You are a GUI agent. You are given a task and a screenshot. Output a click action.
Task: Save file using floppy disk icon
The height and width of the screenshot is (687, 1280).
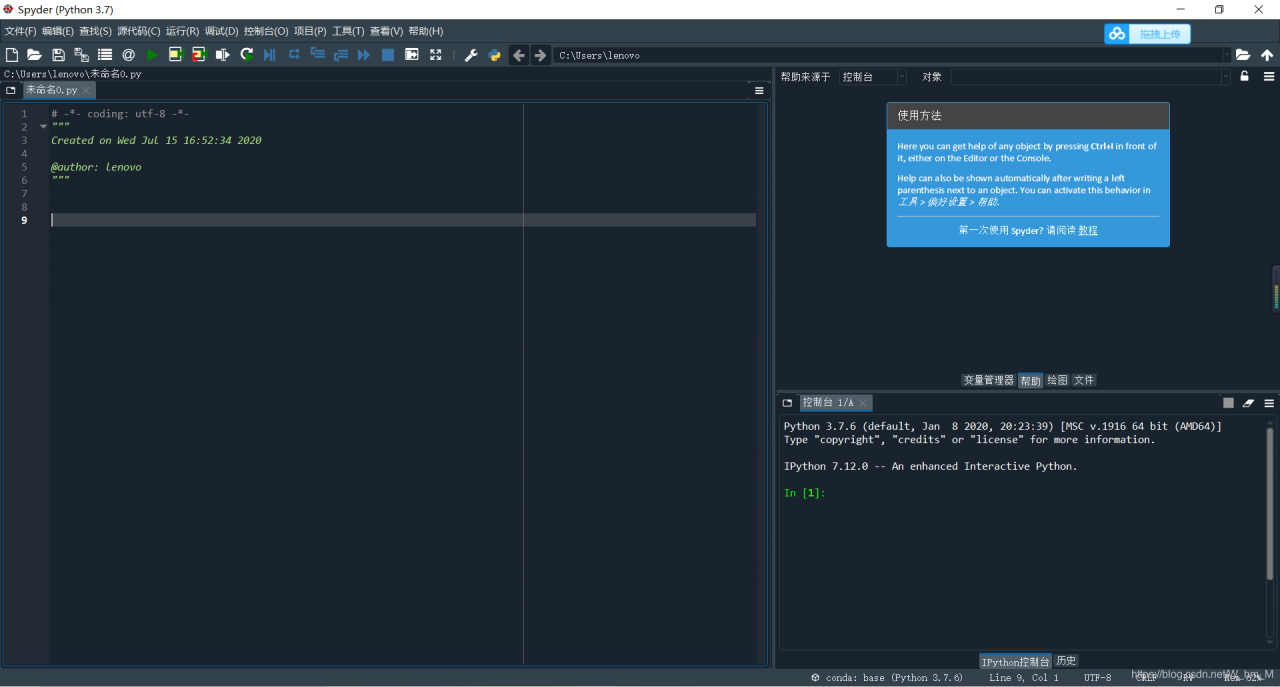[58, 55]
